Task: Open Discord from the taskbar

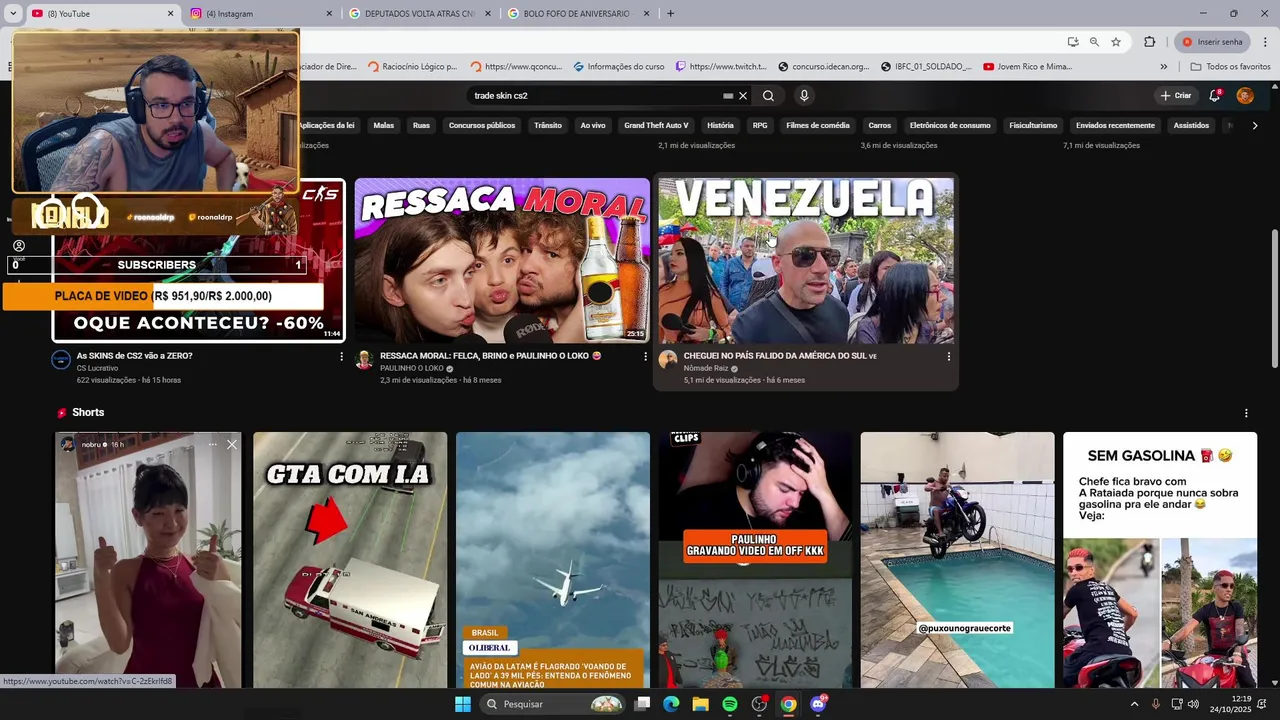Action: pos(818,704)
